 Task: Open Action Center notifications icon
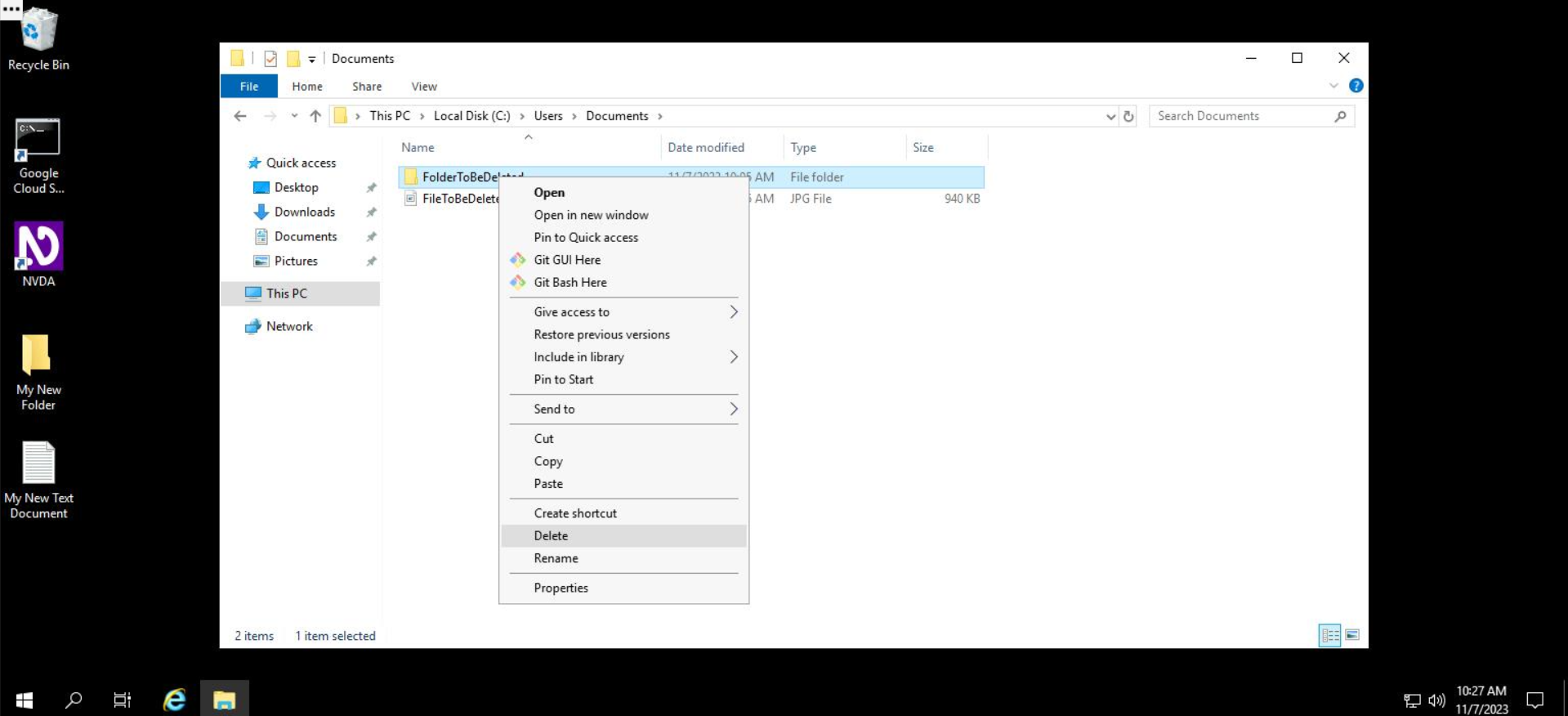coord(1535,700)
